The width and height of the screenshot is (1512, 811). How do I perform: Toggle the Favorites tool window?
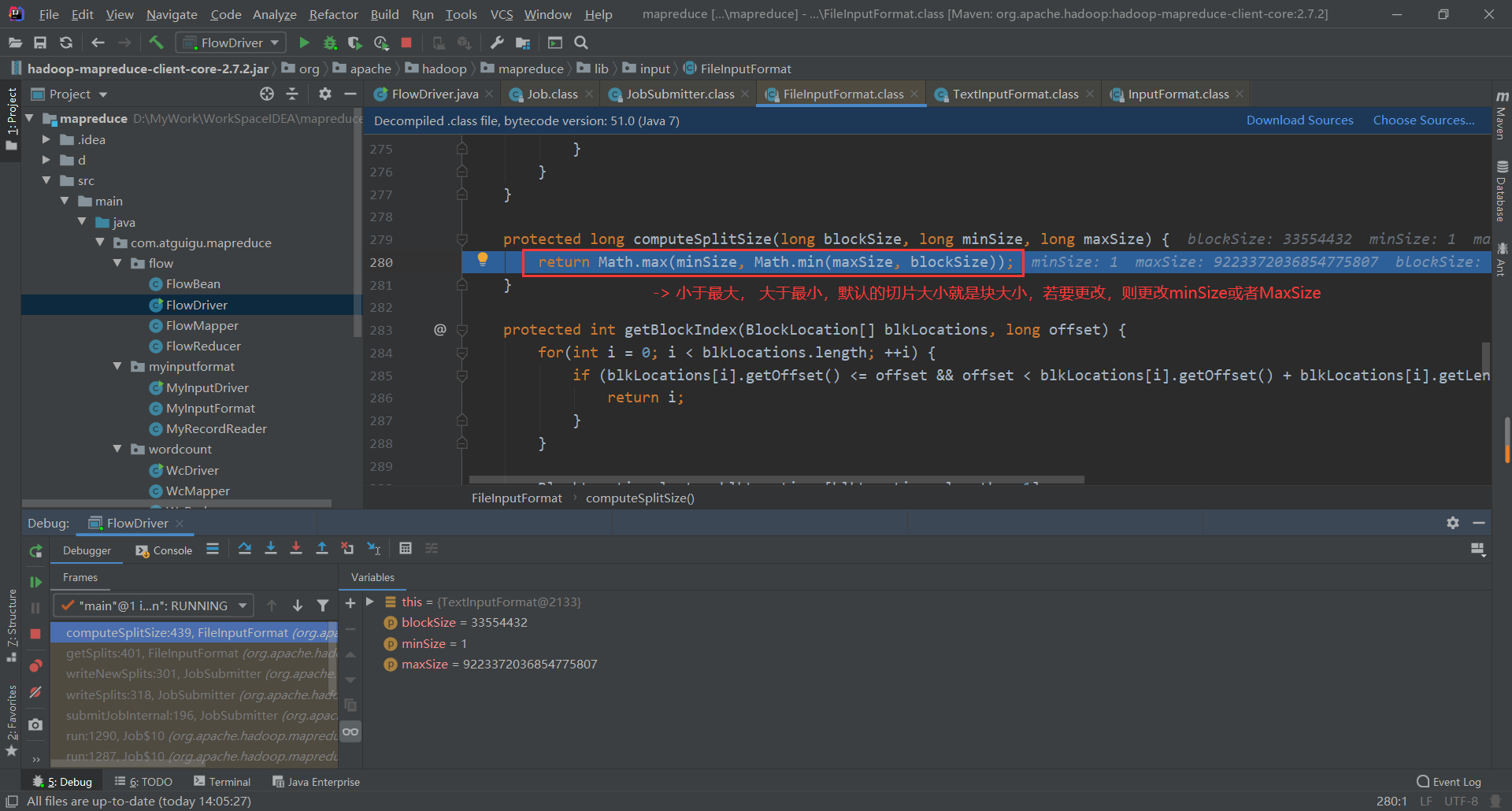point(11,720)
